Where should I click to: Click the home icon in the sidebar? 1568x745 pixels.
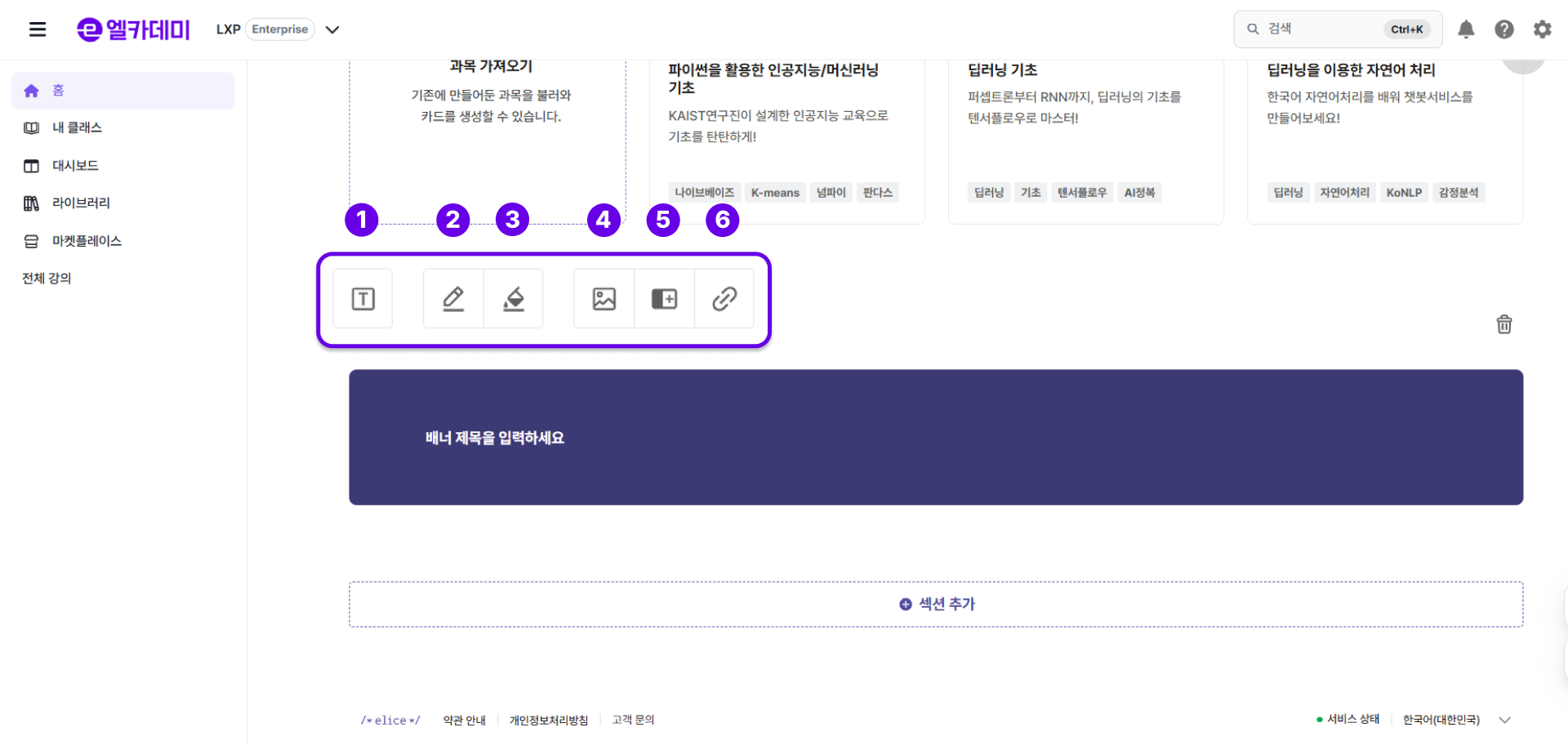click(31, 91)
